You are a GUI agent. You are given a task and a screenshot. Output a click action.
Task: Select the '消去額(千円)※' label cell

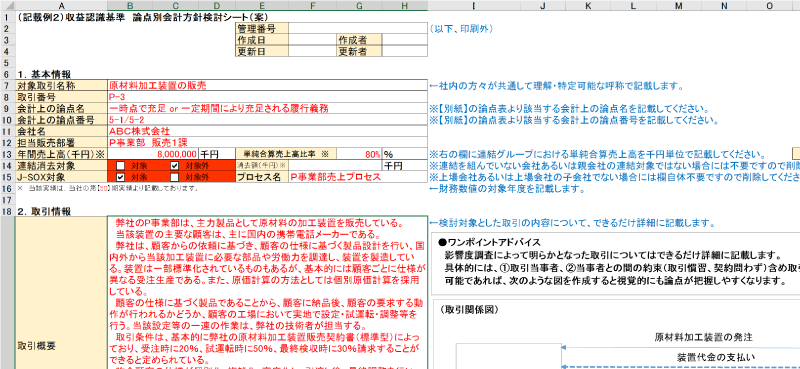262,165
